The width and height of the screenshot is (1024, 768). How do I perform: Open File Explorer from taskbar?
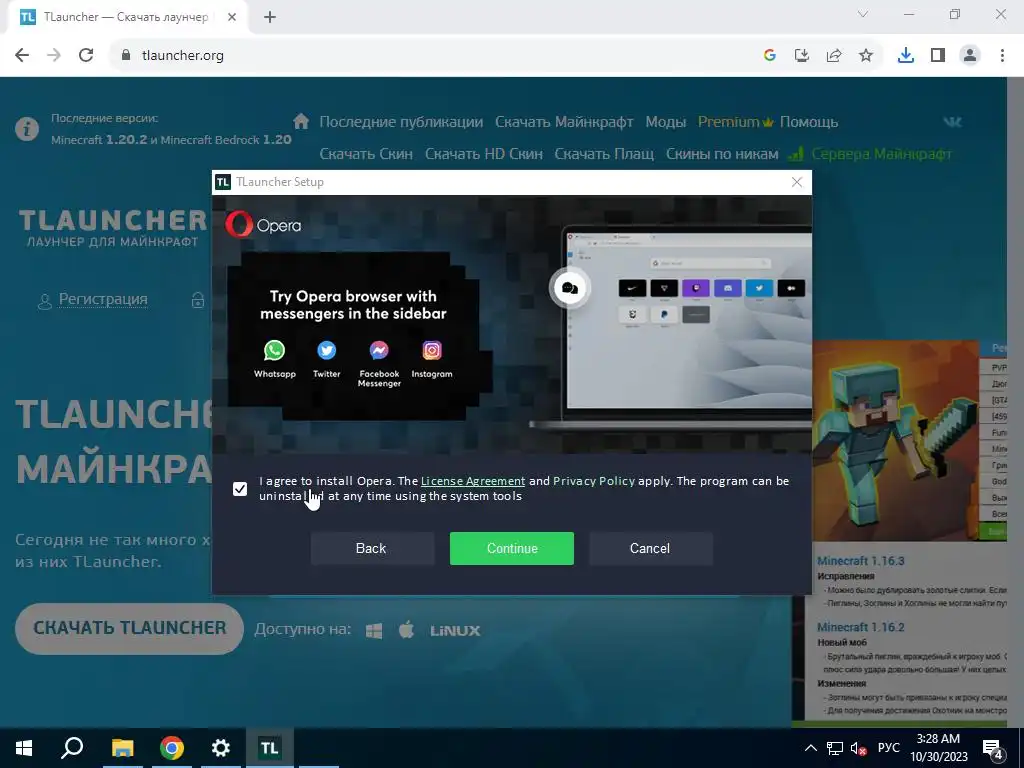pos(122,748)
